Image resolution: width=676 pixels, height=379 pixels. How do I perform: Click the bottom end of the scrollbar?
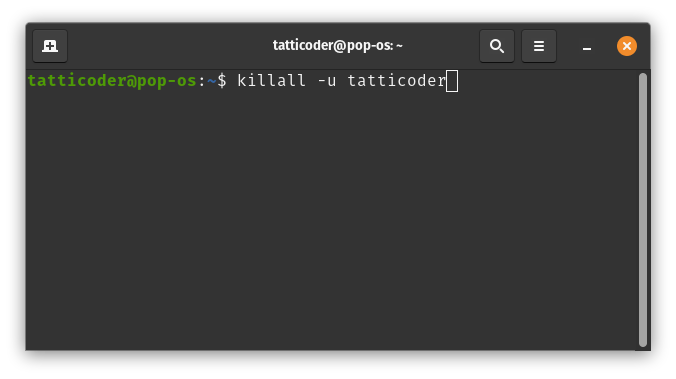pos(643,343)
